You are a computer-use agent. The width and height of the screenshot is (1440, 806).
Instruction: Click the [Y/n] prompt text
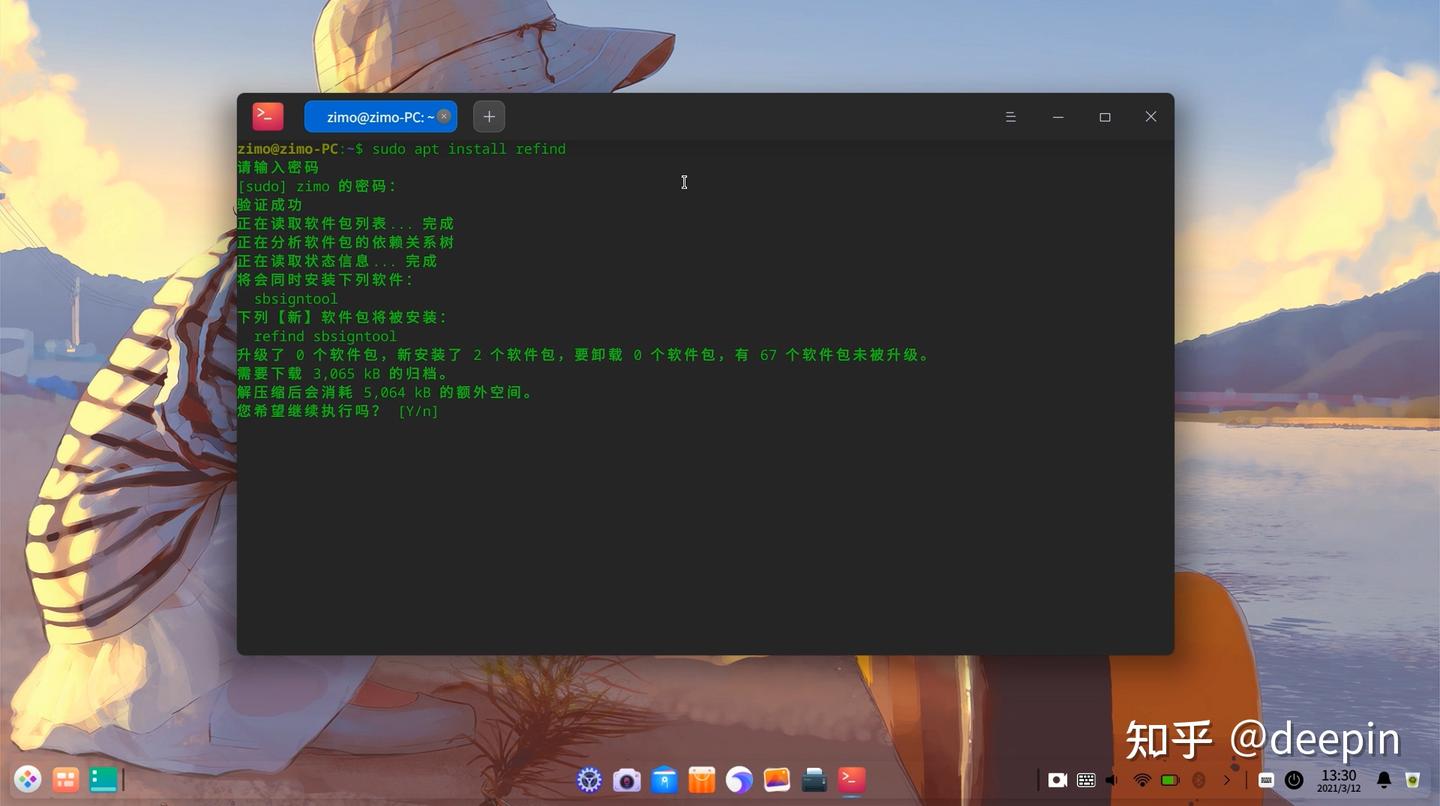point(418,411)
